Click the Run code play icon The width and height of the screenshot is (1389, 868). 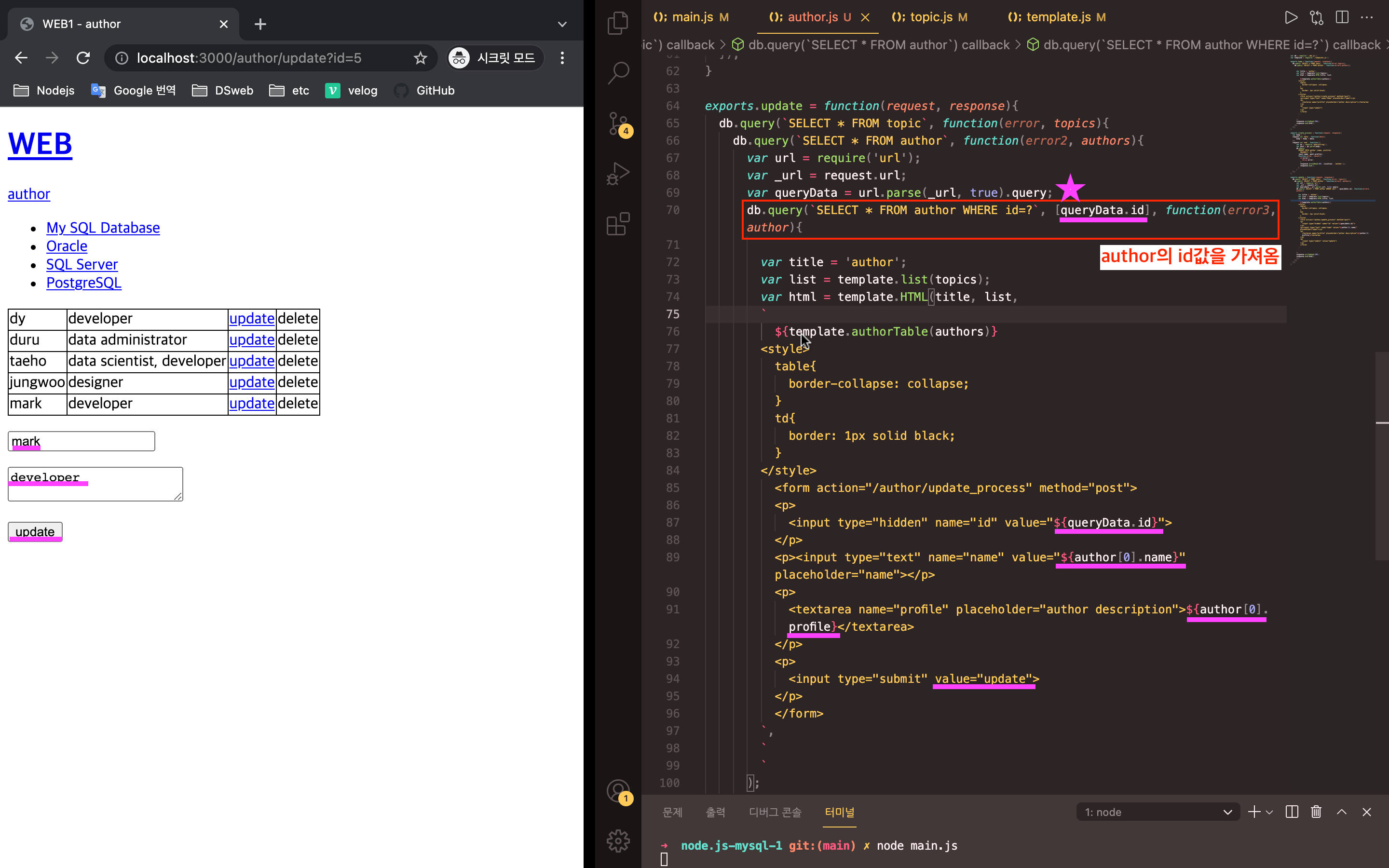(x=1290, y=17)
